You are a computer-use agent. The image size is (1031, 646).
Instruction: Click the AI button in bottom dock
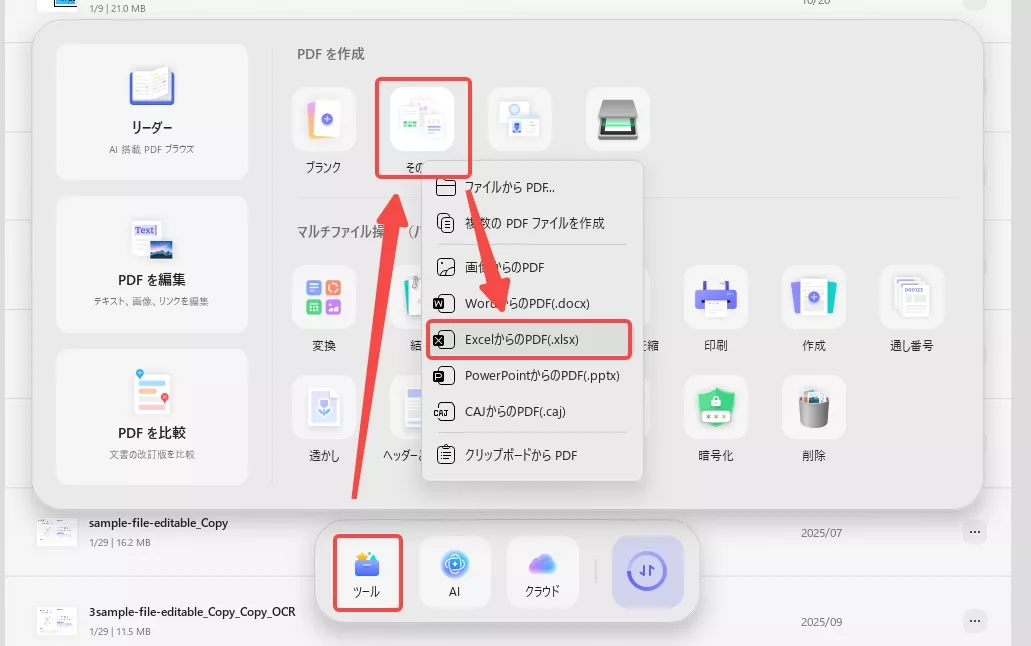(454, 572)
